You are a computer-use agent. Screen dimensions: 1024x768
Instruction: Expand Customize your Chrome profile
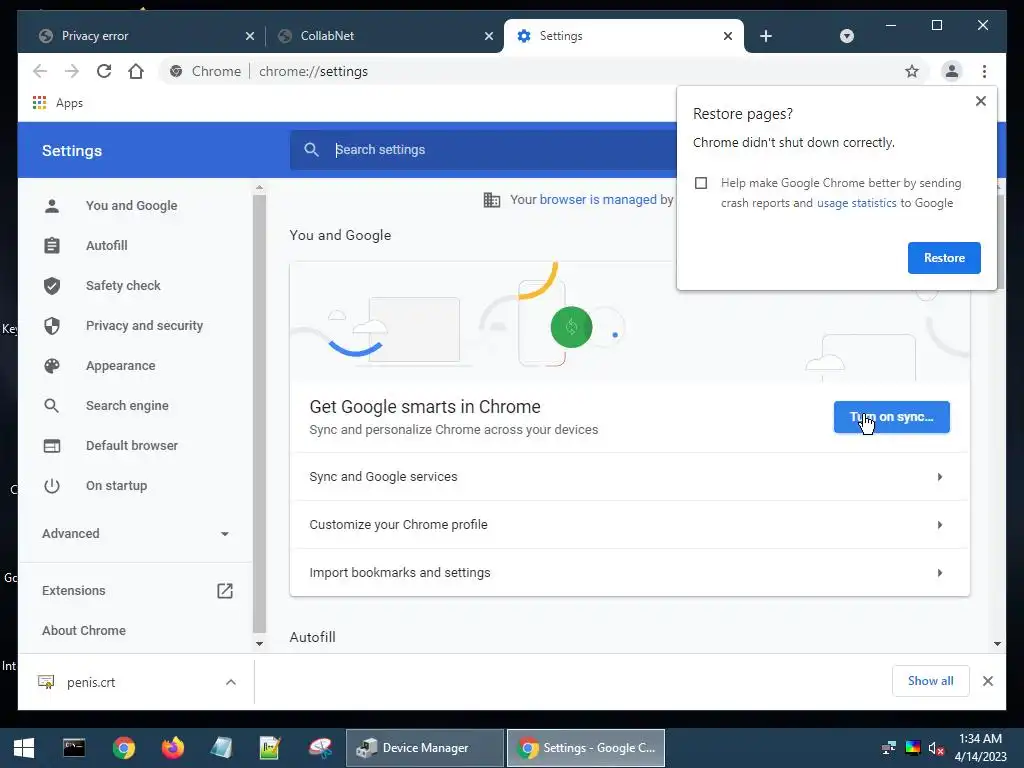630,524
